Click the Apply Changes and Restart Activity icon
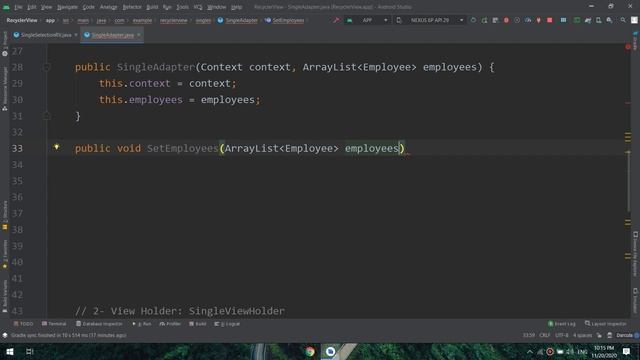Image resolution: width=640 pixels, height=360 pixels. [484, 20]
